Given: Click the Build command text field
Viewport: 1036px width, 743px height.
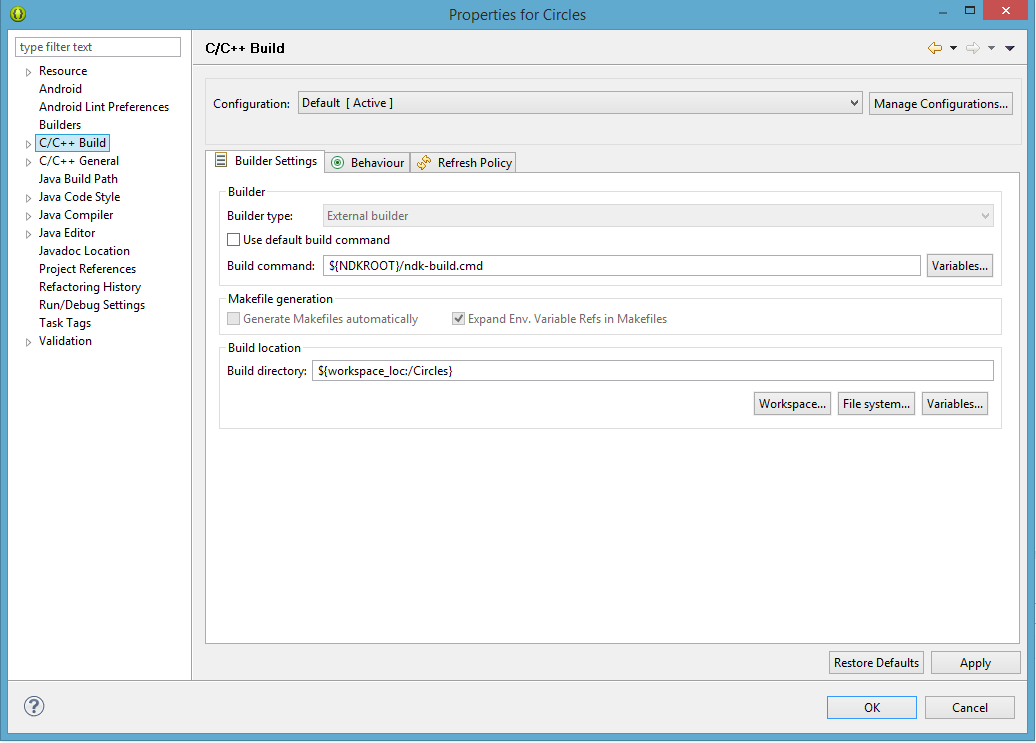Looking at the screenshot, I should tap(621, 266).
